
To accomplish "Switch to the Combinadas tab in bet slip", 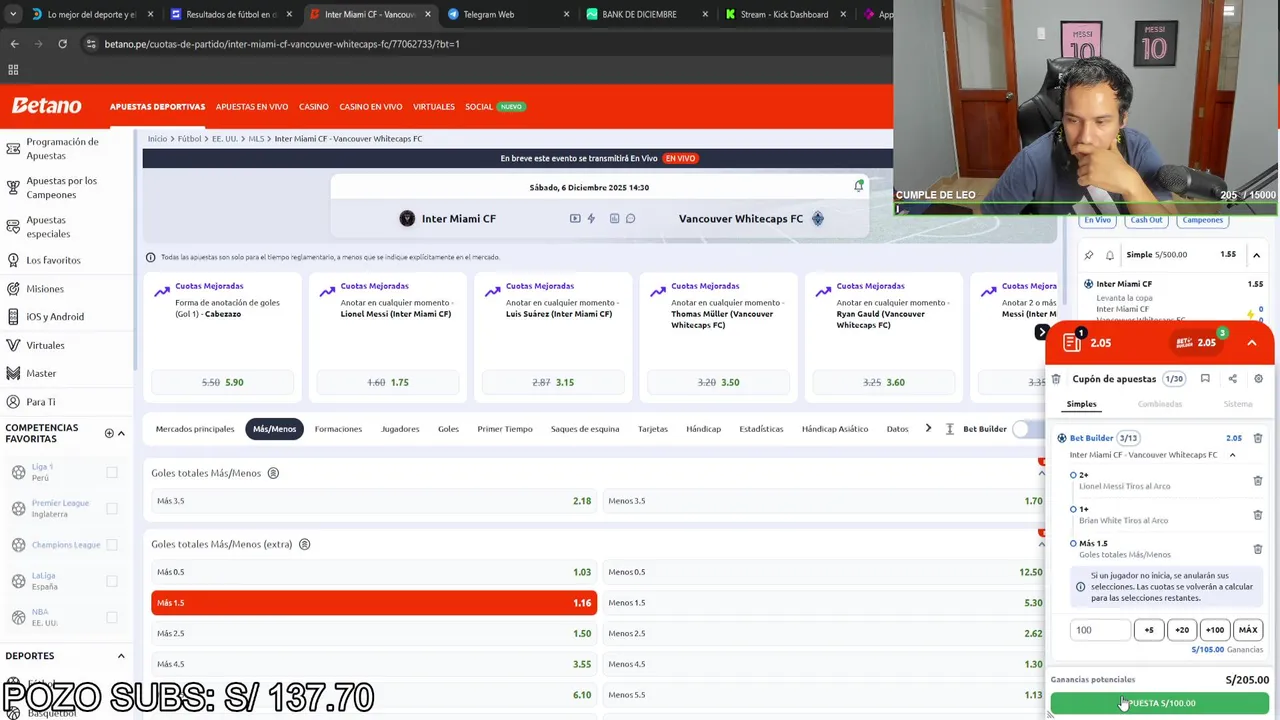I will pos(1160,404).
